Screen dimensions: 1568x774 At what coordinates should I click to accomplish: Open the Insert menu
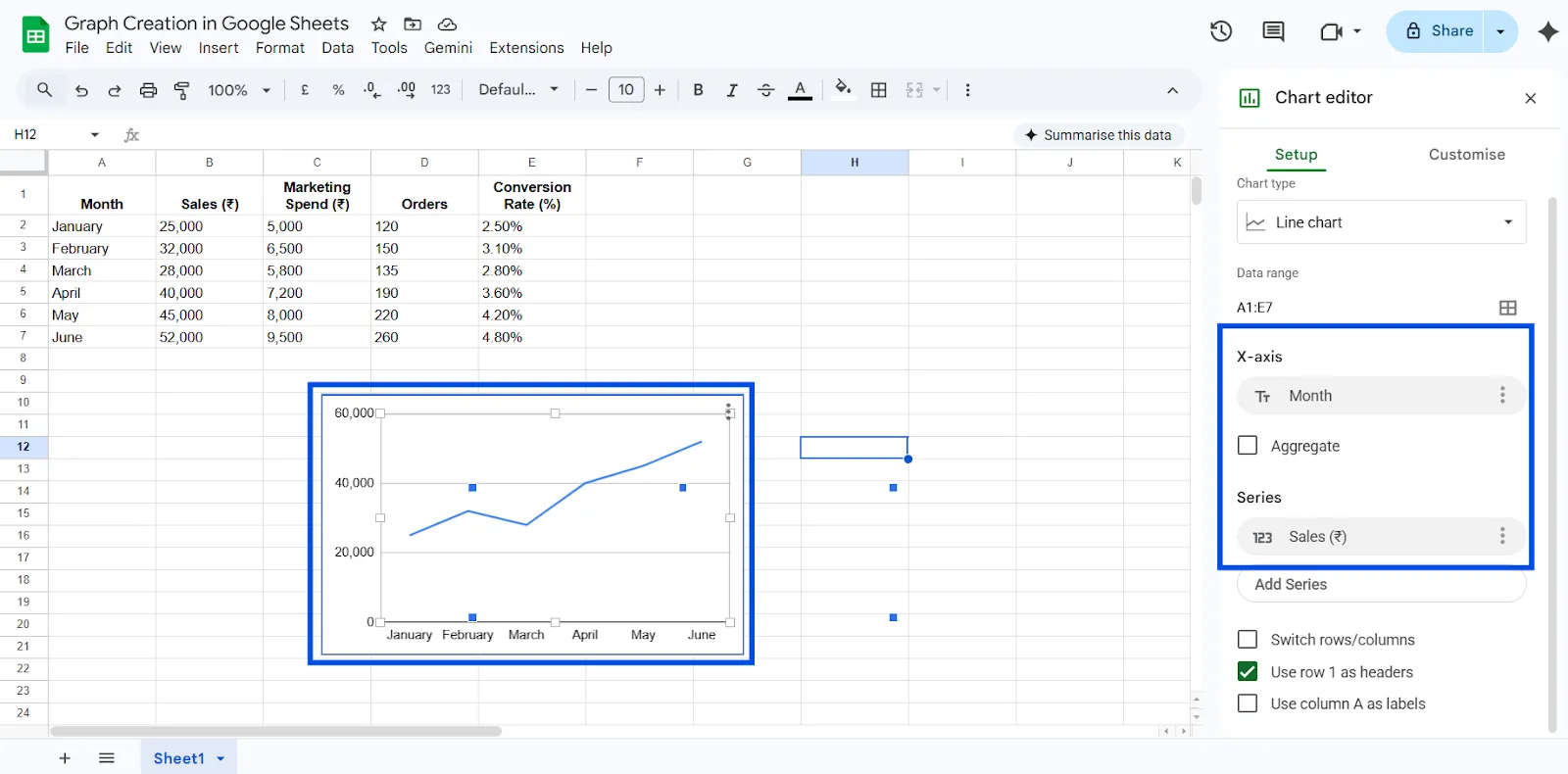(218, 48)
